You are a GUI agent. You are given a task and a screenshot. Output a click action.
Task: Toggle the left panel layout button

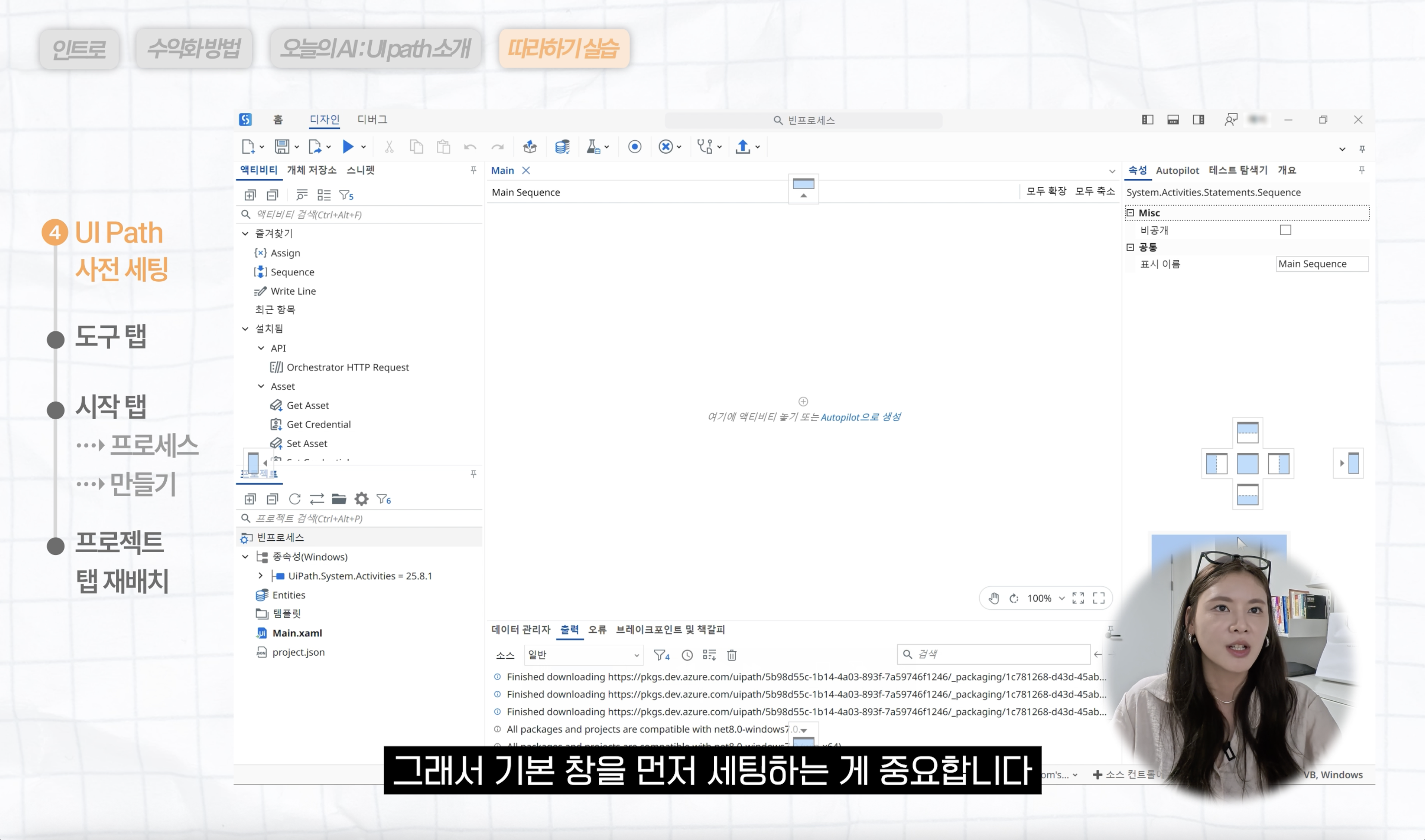pos(1147,120)
